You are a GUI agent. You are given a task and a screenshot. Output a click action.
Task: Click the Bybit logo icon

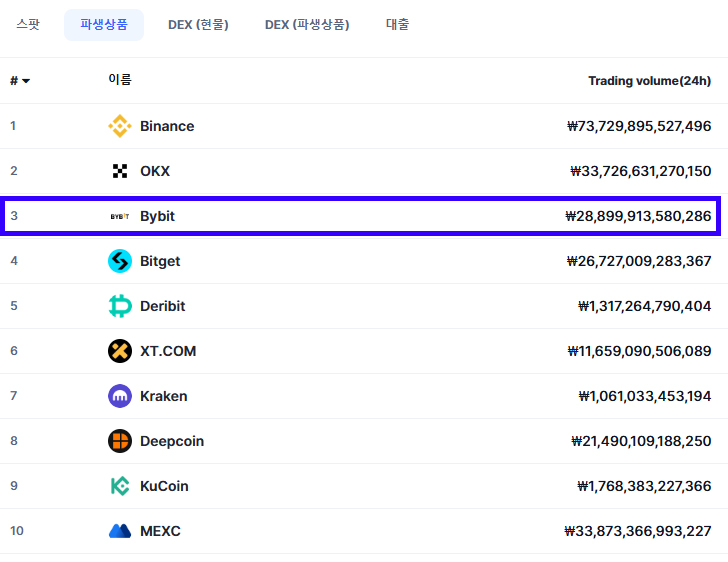coord(120,216)
